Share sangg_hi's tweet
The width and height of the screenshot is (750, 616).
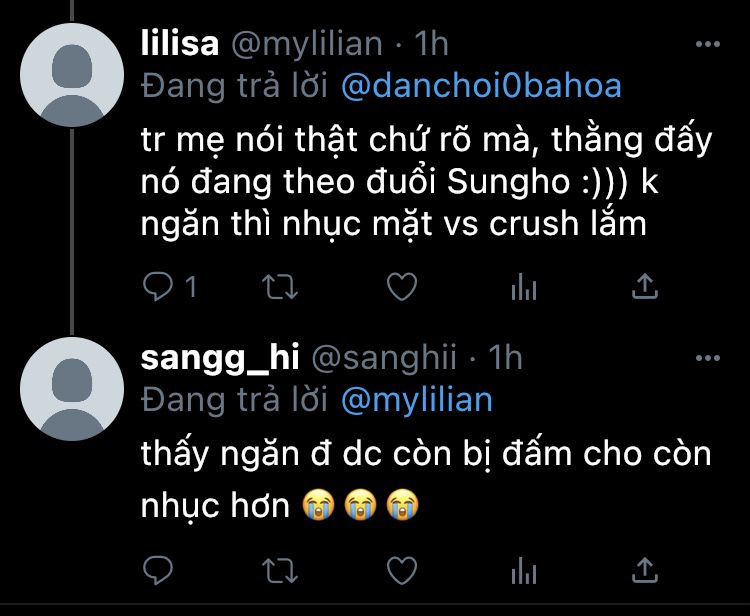point(645,570)
